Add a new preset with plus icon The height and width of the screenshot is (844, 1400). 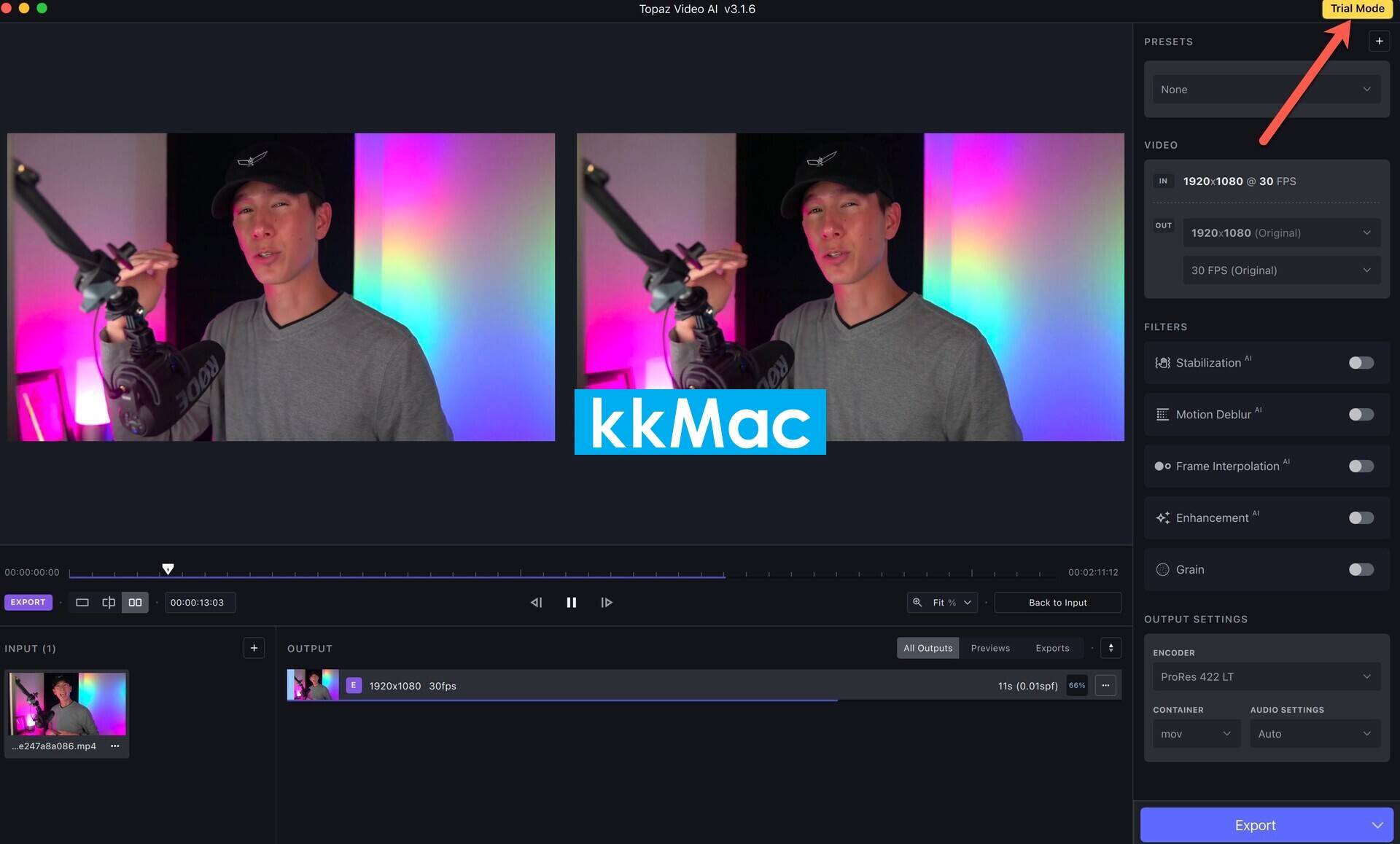(1379, 42)
